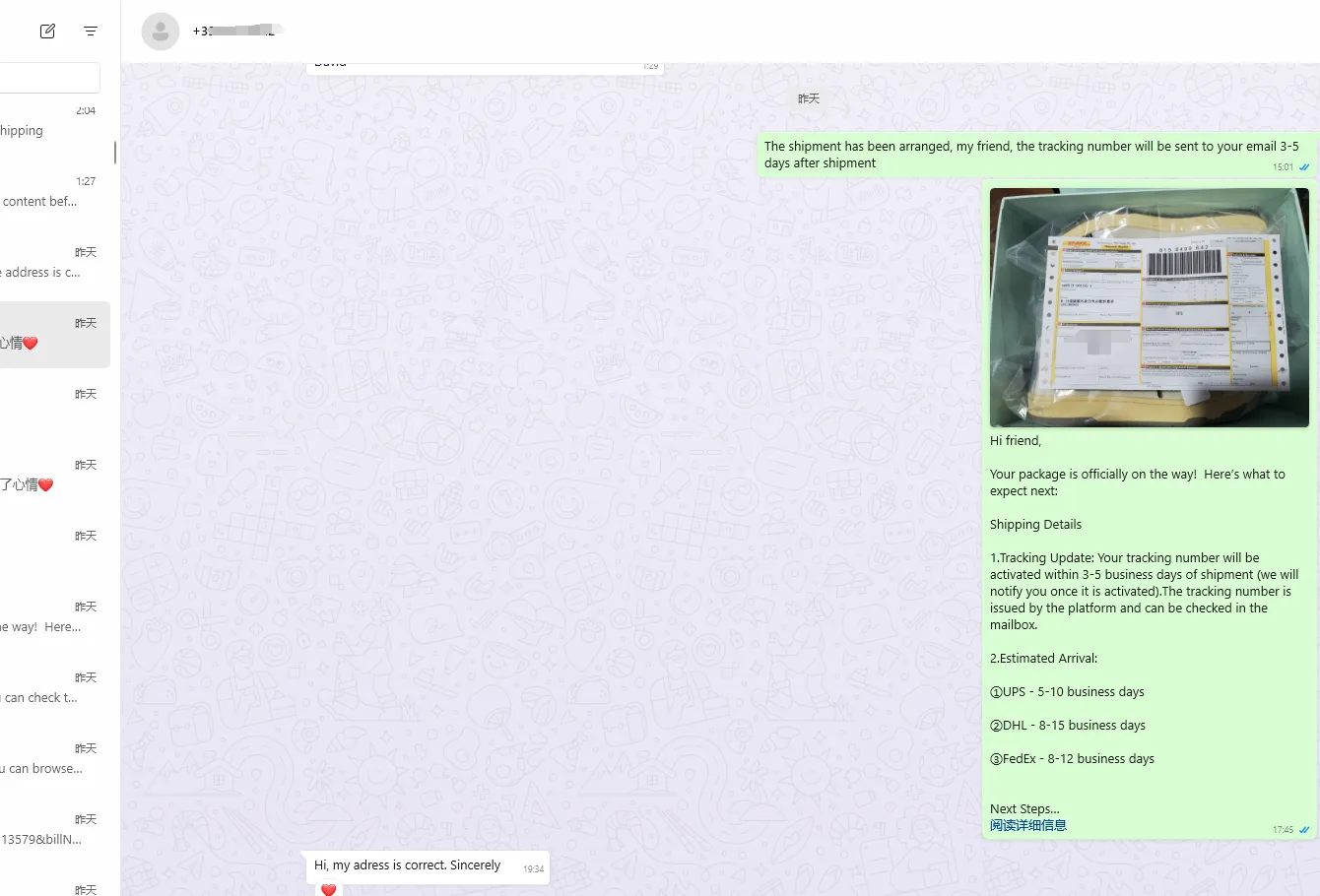Image resolution: width=1320 pixels, height=896 pixels.
Task: Click the 阅读详细信息 read more link
Action: [1027, 825]
